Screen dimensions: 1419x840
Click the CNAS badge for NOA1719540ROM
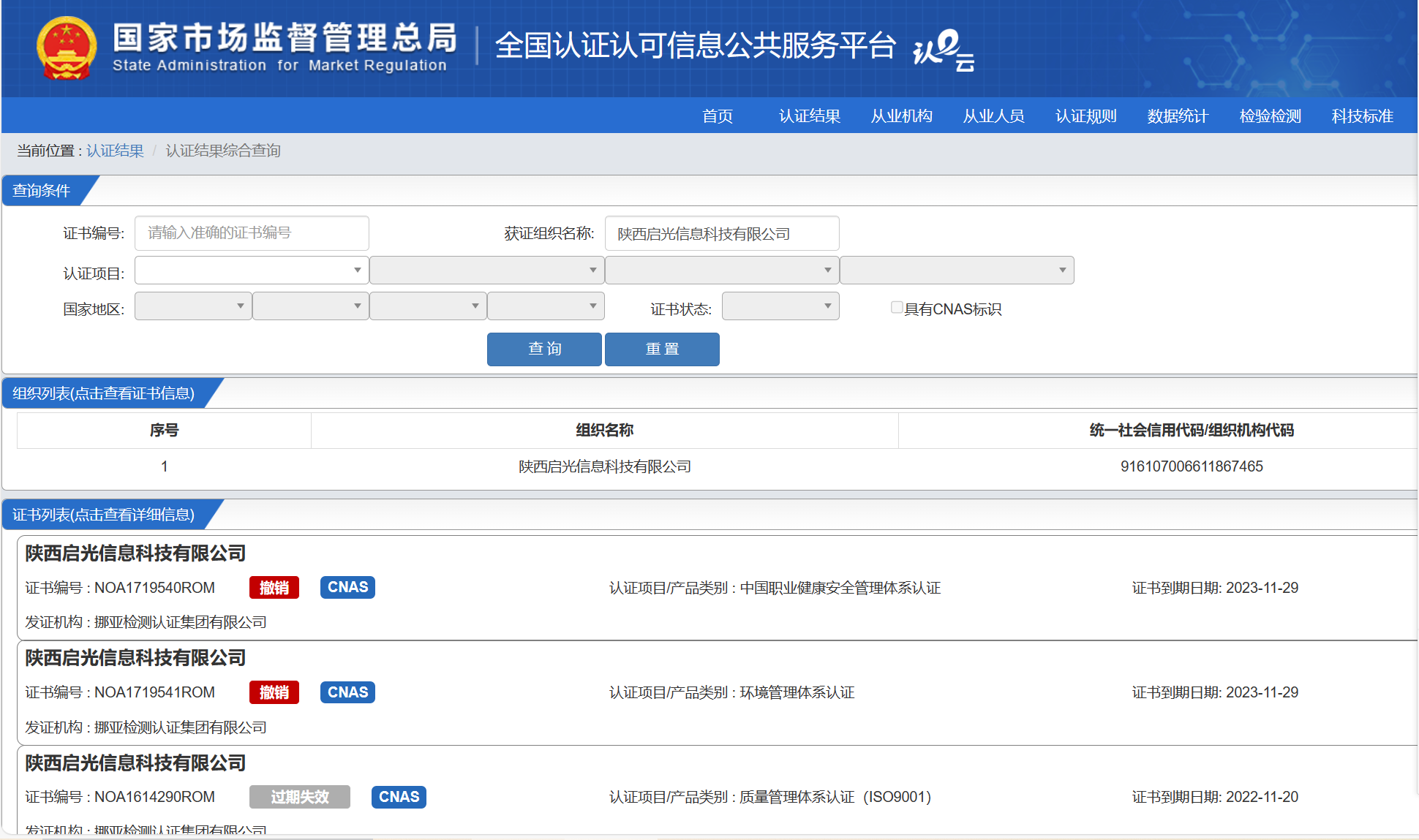point(347,588)
